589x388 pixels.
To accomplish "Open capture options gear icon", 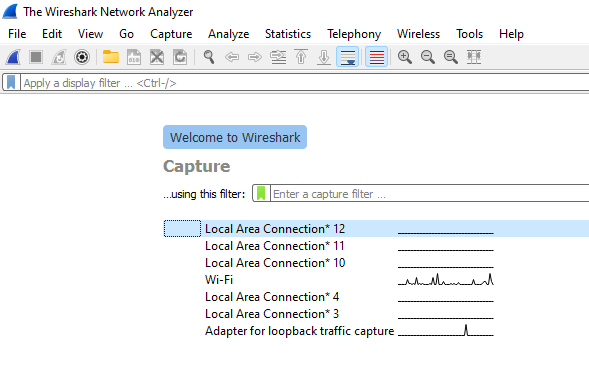I will point(82,57).
